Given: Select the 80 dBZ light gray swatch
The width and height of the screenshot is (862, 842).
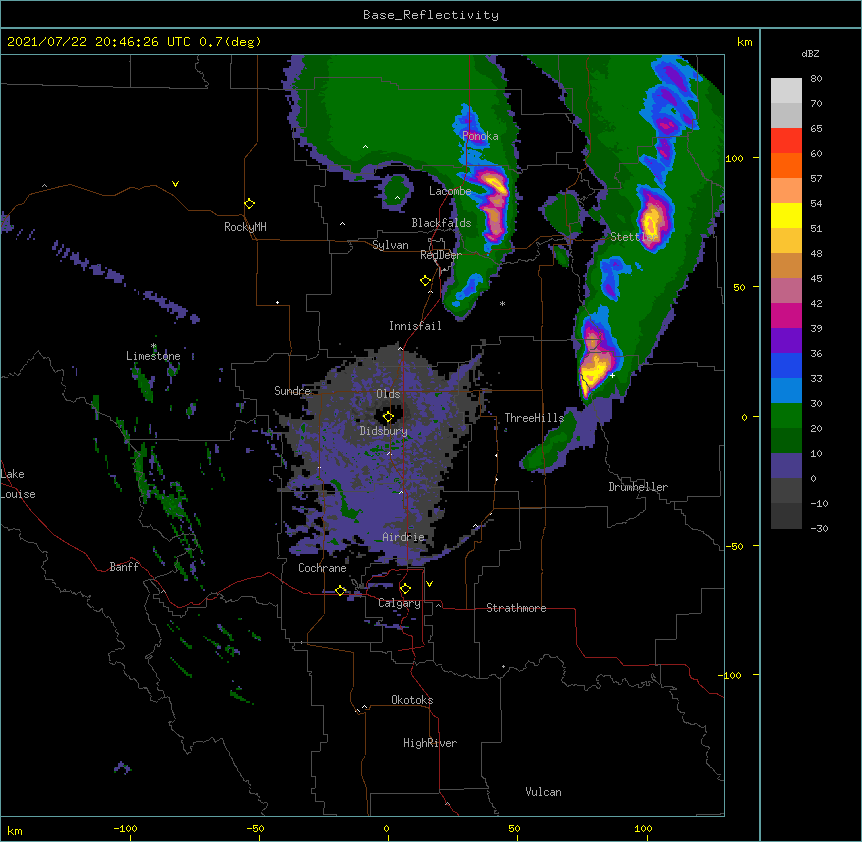Looking at the screenshot, I should pyautogui.click(x=786, y=90).
